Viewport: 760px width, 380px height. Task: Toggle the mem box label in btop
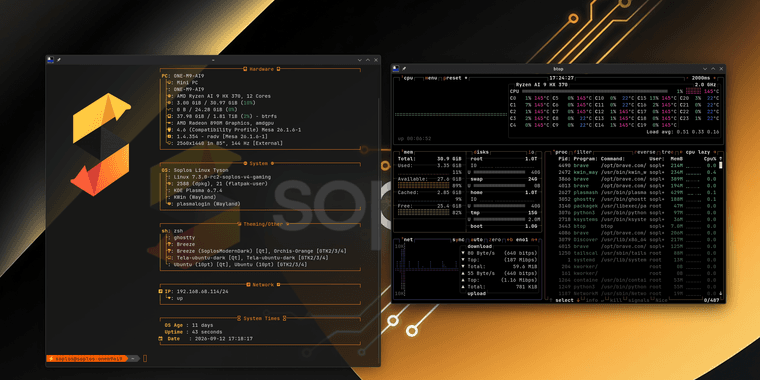point(407,152)
